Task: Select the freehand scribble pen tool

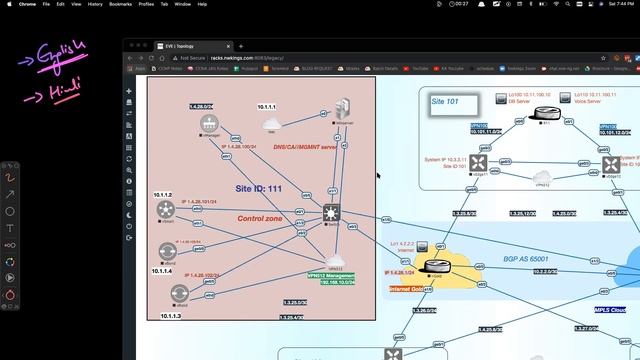Action: pyautogui.click(x=10, y=178)
